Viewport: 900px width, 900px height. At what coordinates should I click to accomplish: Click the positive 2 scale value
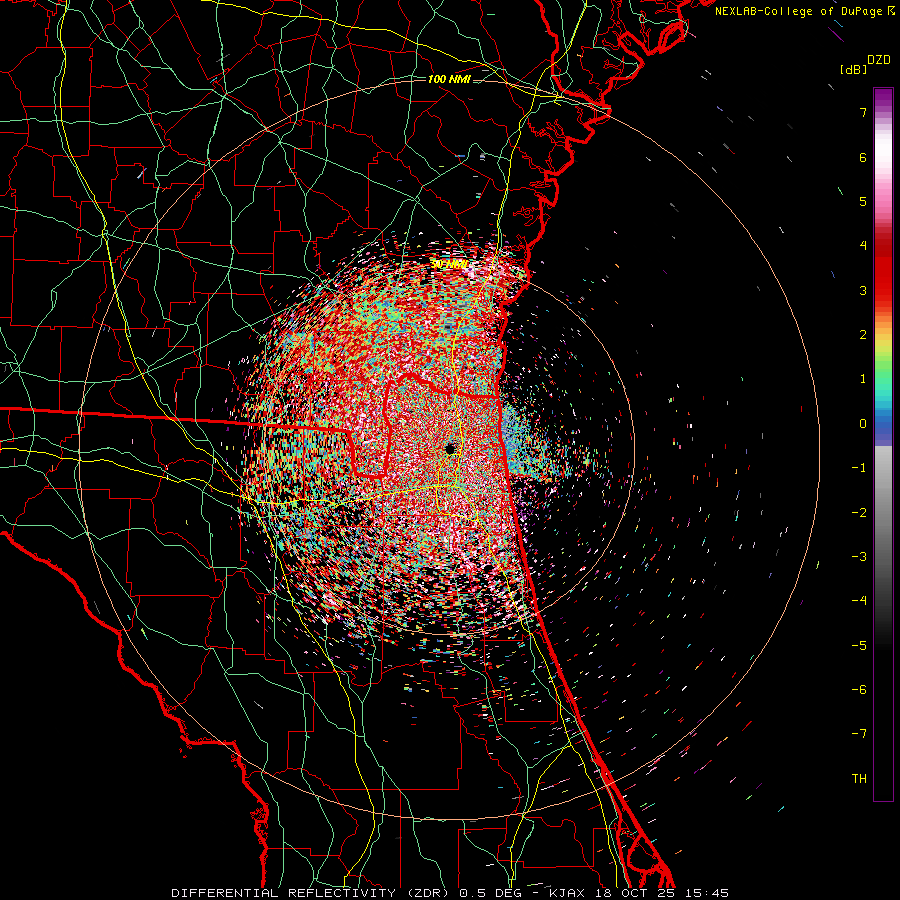coord(863,335)
